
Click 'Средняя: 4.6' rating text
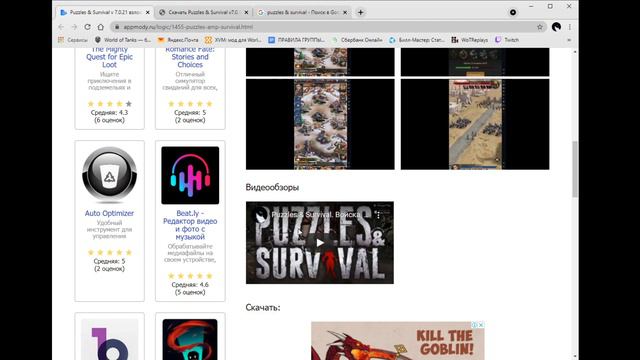point(190,284)
